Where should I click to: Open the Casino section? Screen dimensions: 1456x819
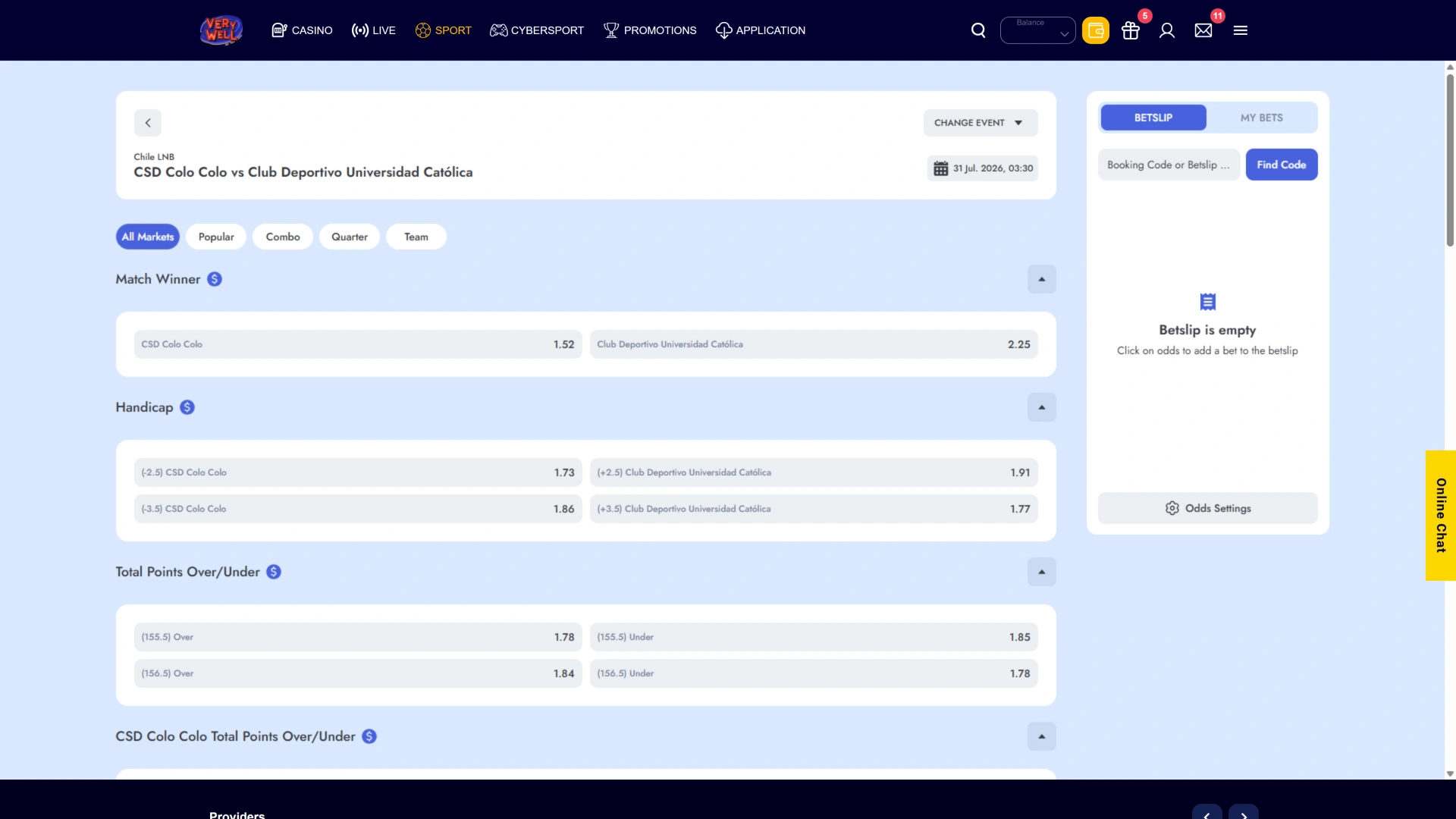click(x=302, y=30)
